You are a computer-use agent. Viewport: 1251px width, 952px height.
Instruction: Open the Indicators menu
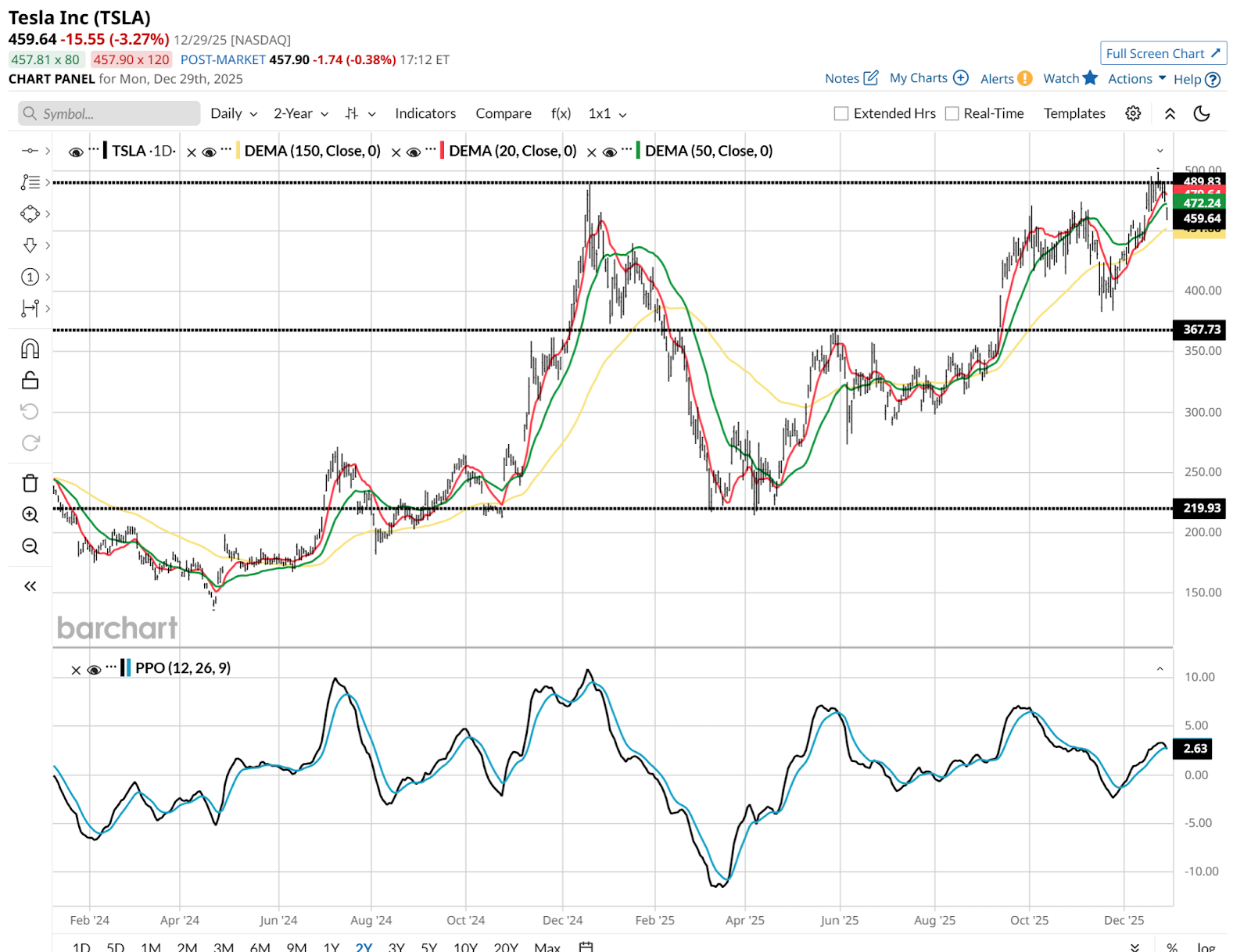[425, 113]
